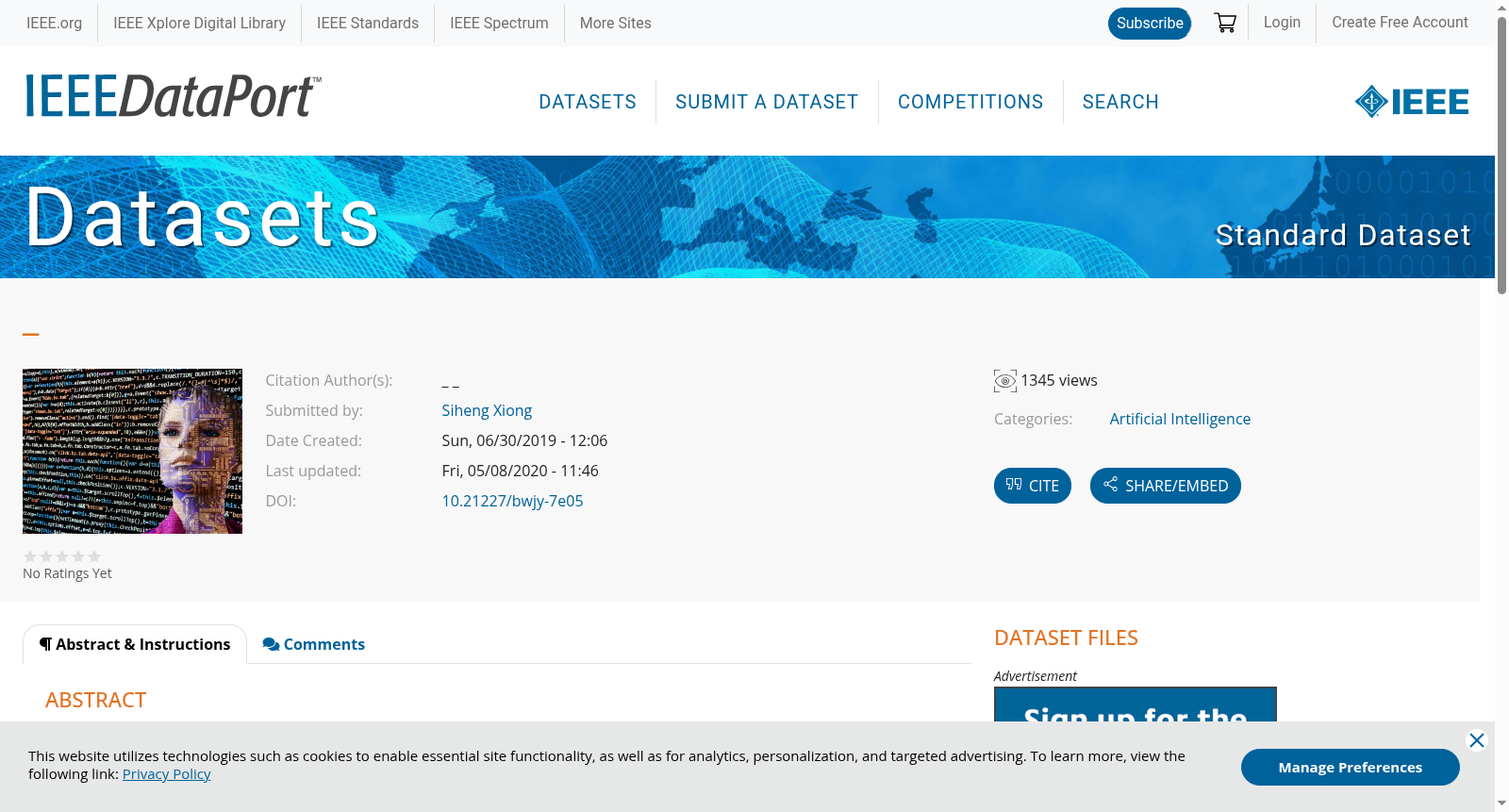Viewport: 1509px width, 812px height.
Task: Click 'Fri, 05/08/2020 - 11:46' date
Action: (x=520, y=471)
